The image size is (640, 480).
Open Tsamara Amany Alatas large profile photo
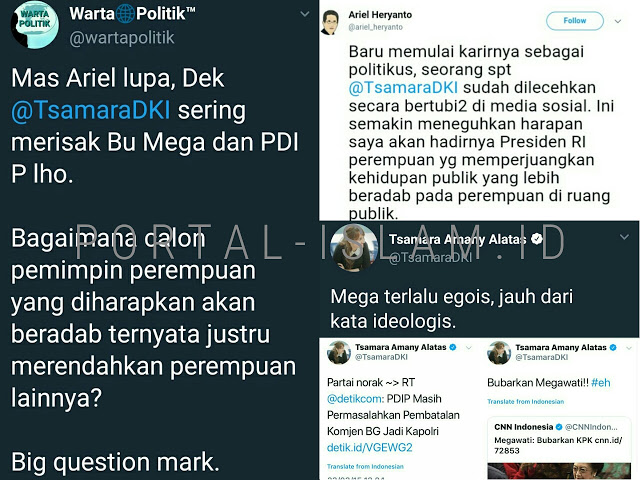pos(354,247)
